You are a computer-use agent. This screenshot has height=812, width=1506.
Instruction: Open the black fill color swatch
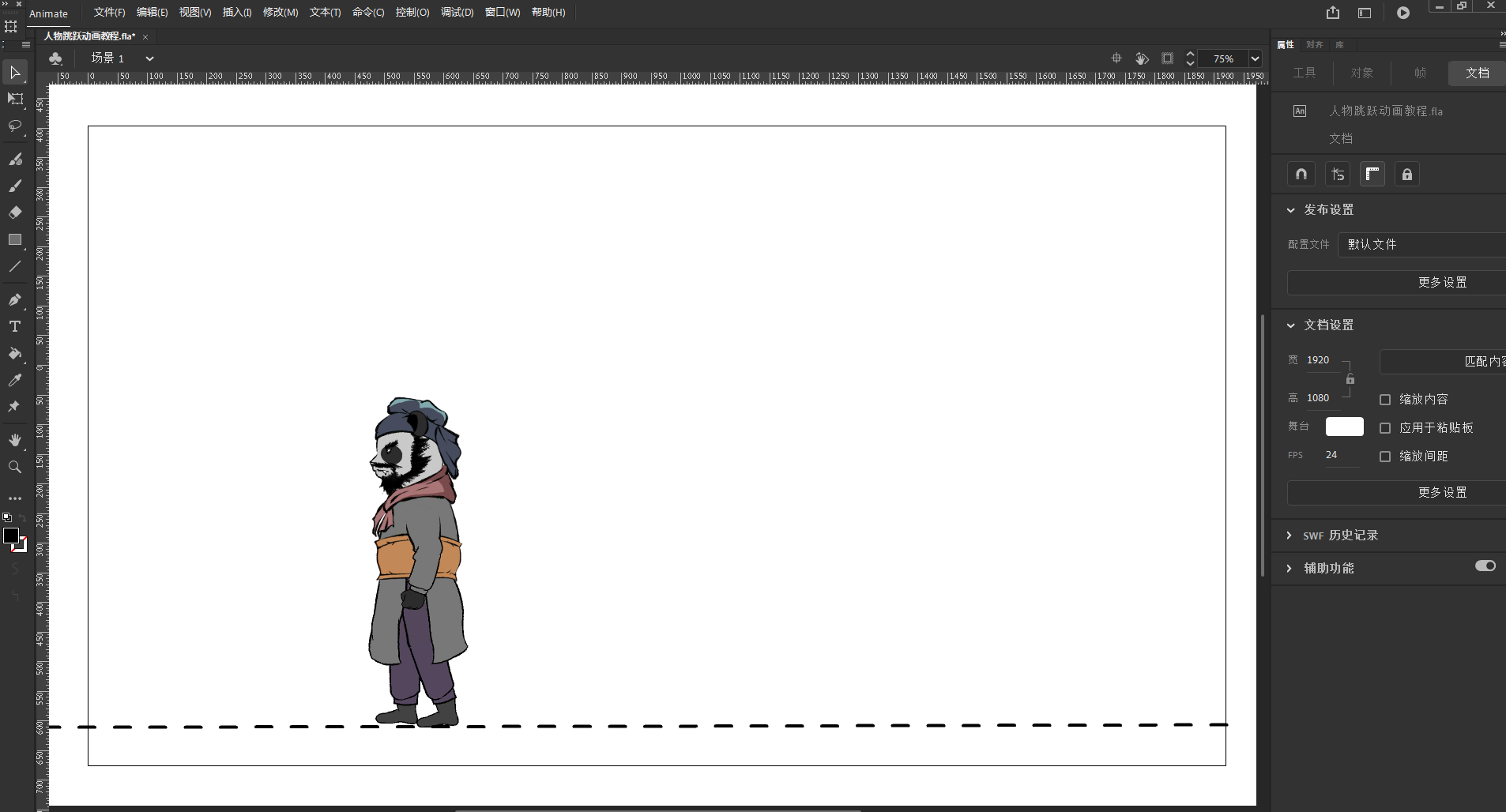click(x=11, y=536)
